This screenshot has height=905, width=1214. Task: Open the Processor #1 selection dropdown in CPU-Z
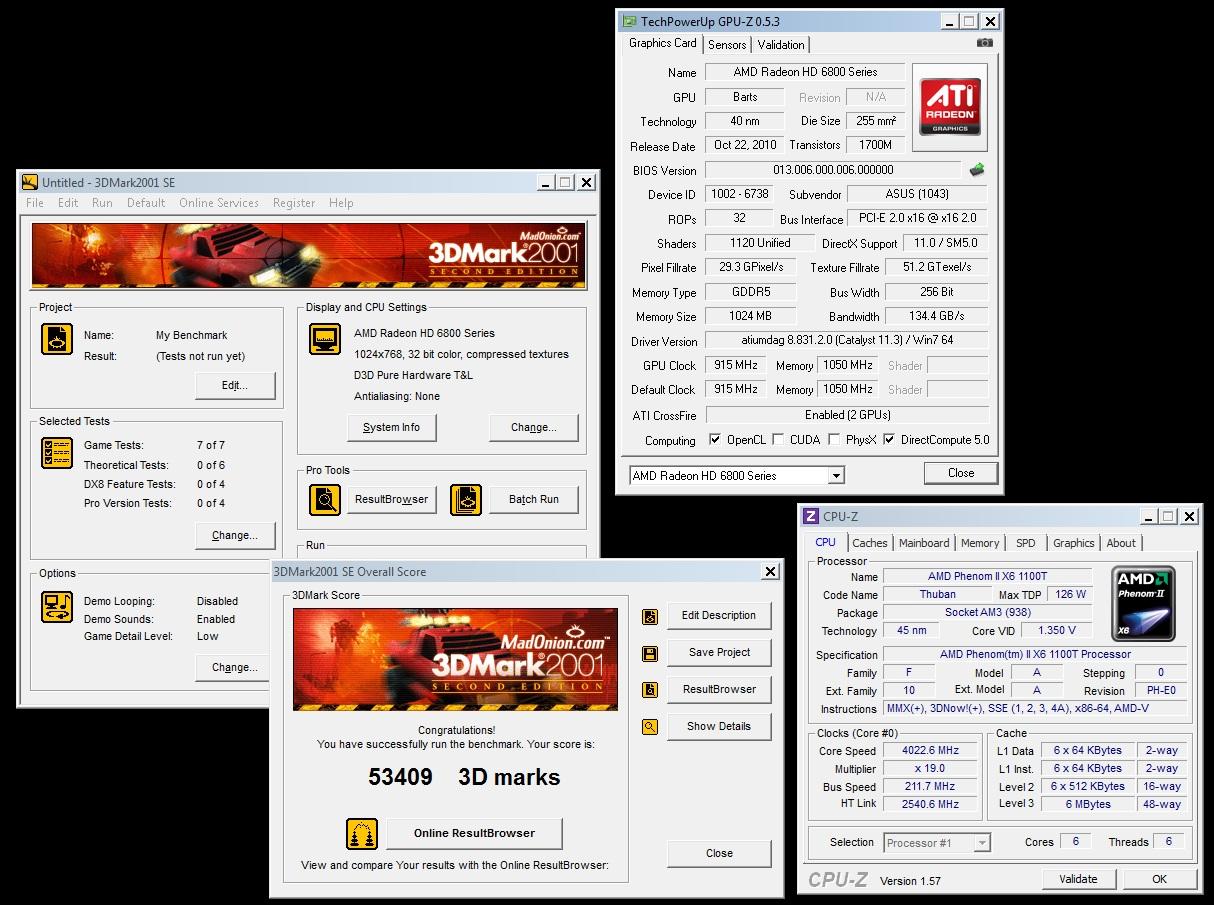point(982,843)
